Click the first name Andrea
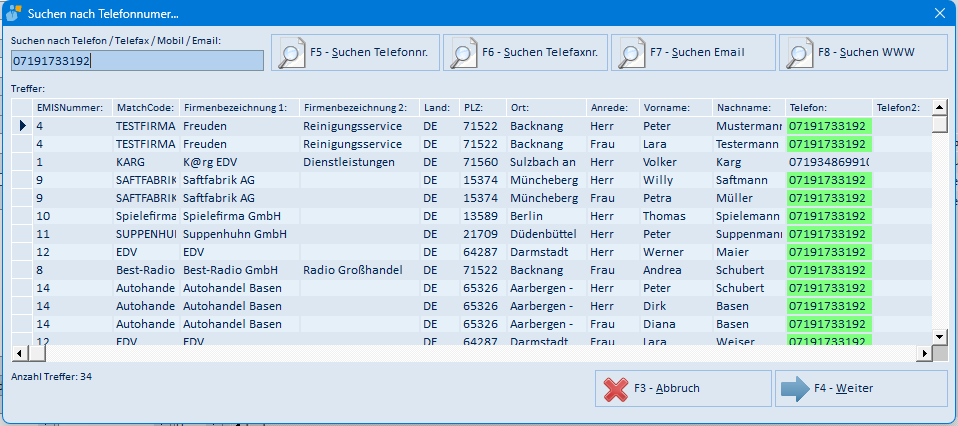 (x=676, y=270)
